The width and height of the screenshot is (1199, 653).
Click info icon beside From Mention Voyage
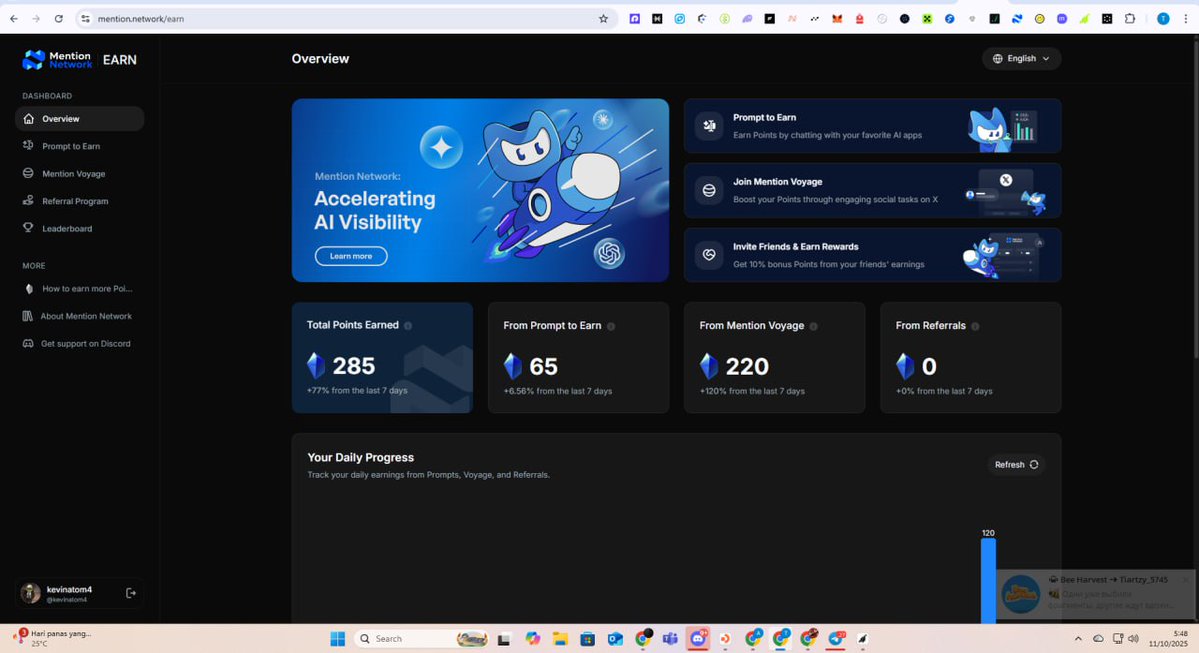814,326
